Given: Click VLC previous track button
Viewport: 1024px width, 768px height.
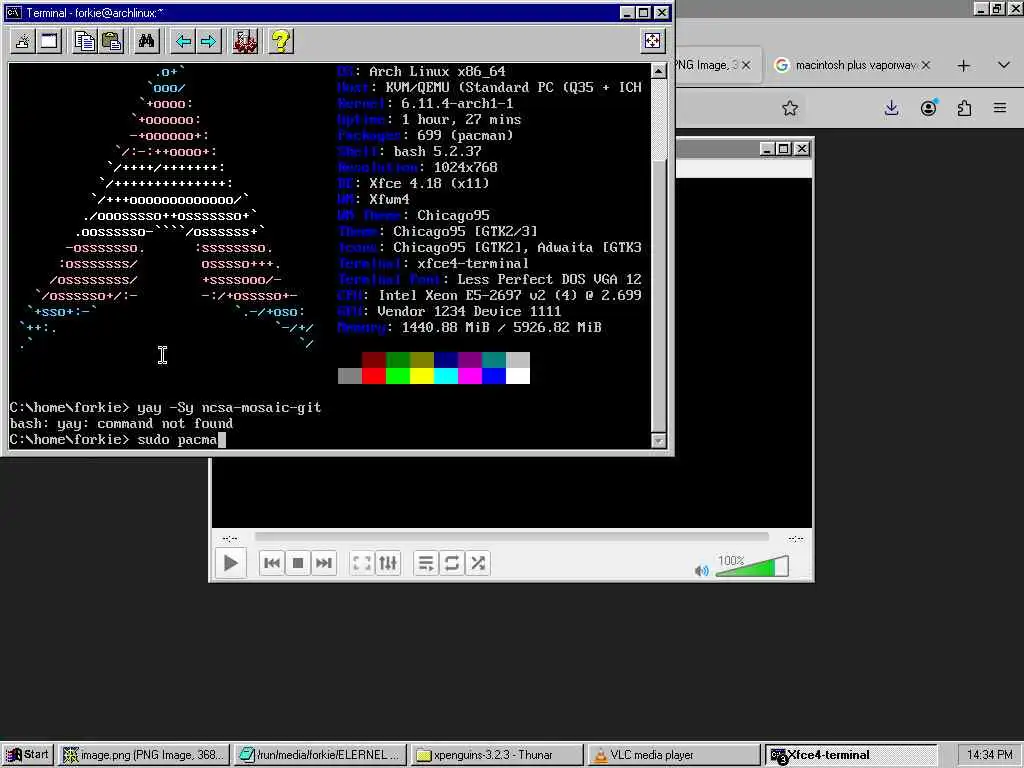Looking at the screenshot, I should click(x=272, y=563).
